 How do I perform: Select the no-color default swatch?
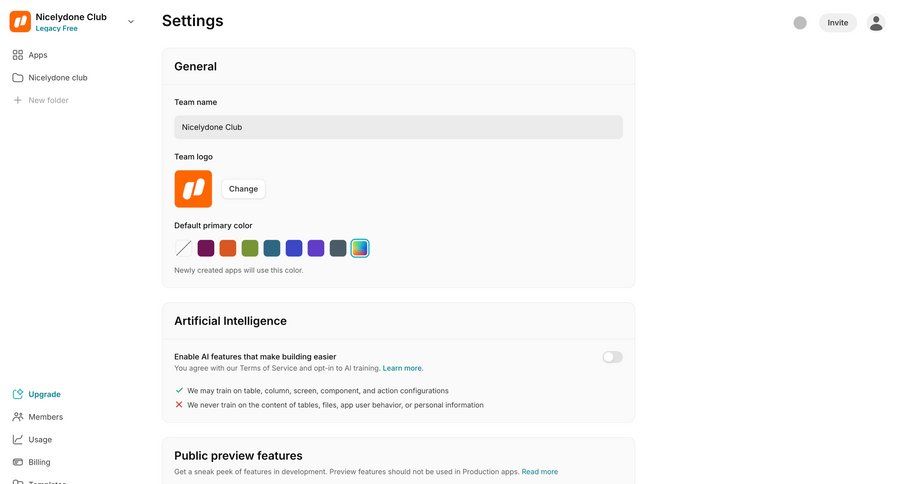click(x=184, y=248)
